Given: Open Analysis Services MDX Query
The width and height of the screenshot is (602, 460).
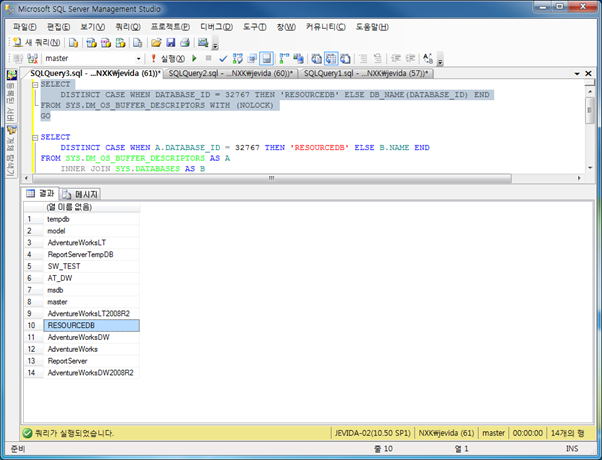Looking at the screenshot, I should click(91, 43).
